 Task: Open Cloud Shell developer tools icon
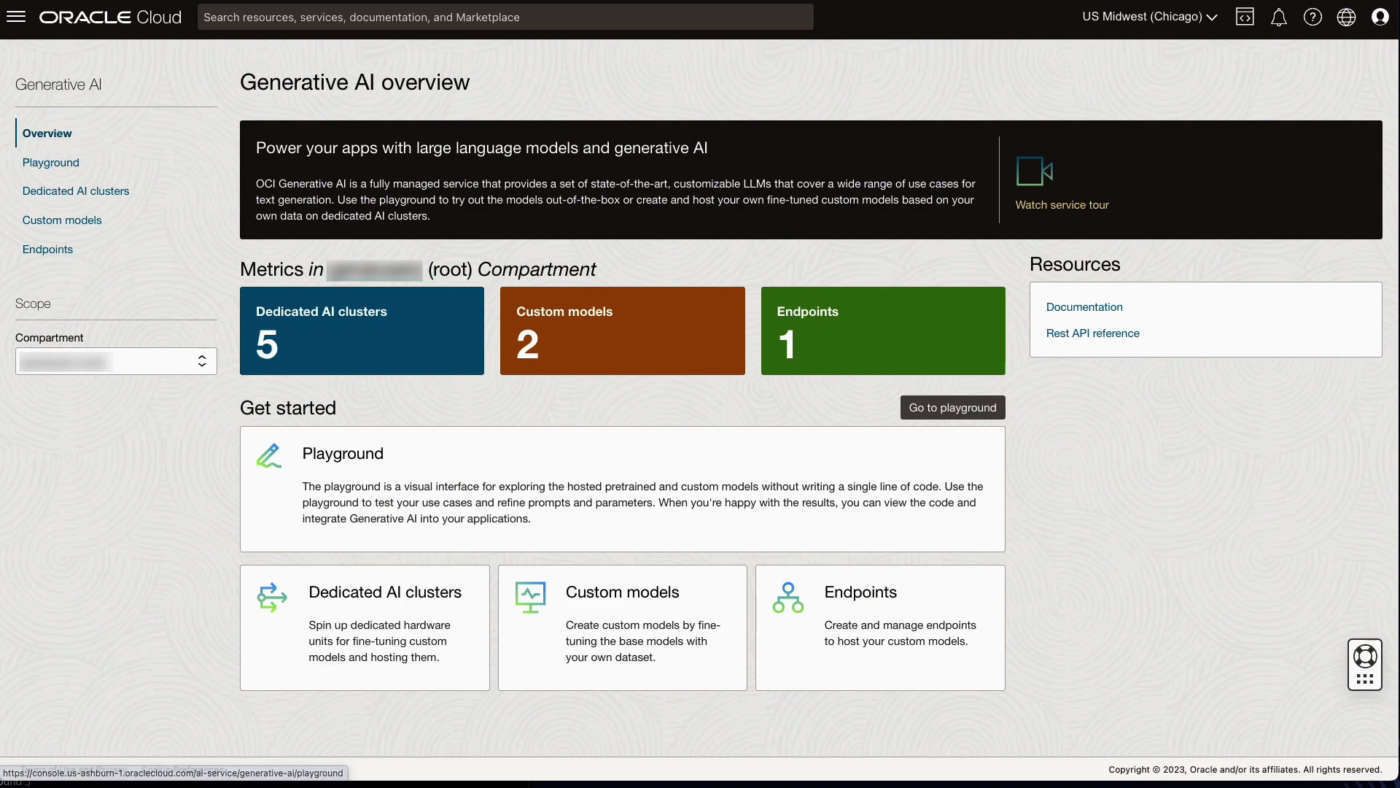(x=1244, y=17)
